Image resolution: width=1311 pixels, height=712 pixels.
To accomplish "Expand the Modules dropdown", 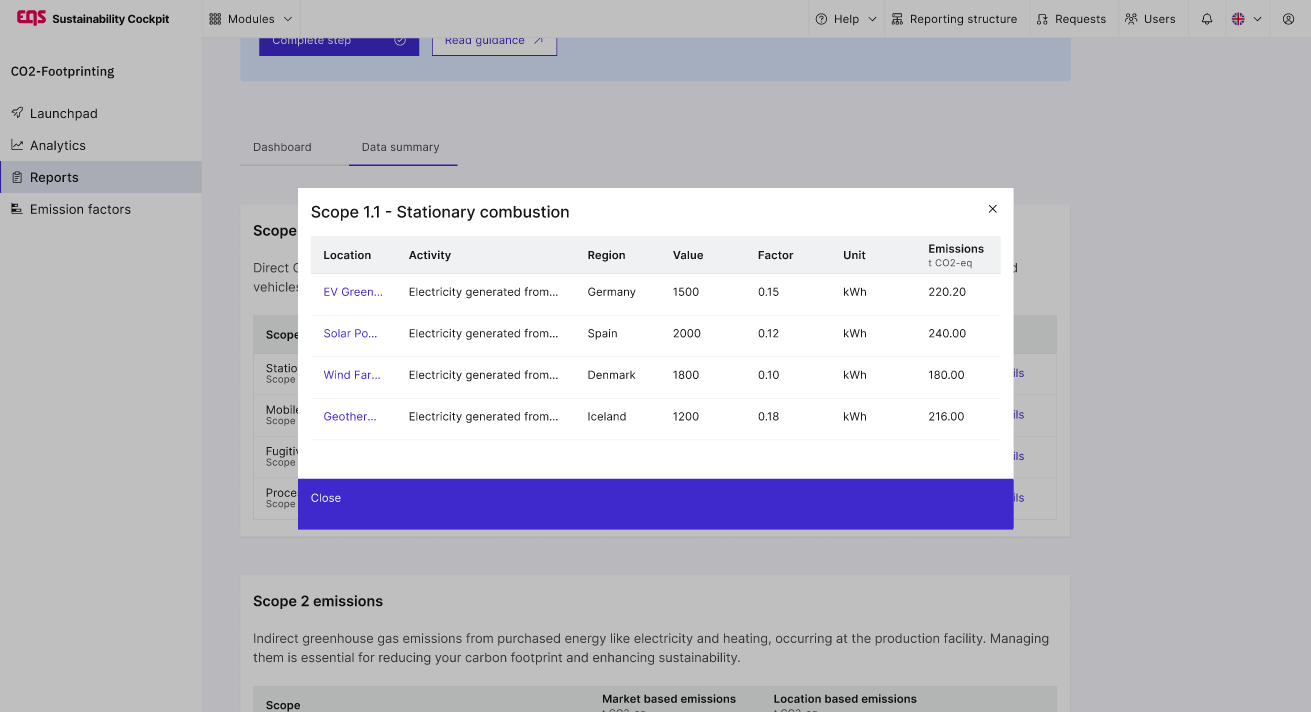I will coord(250,19).
